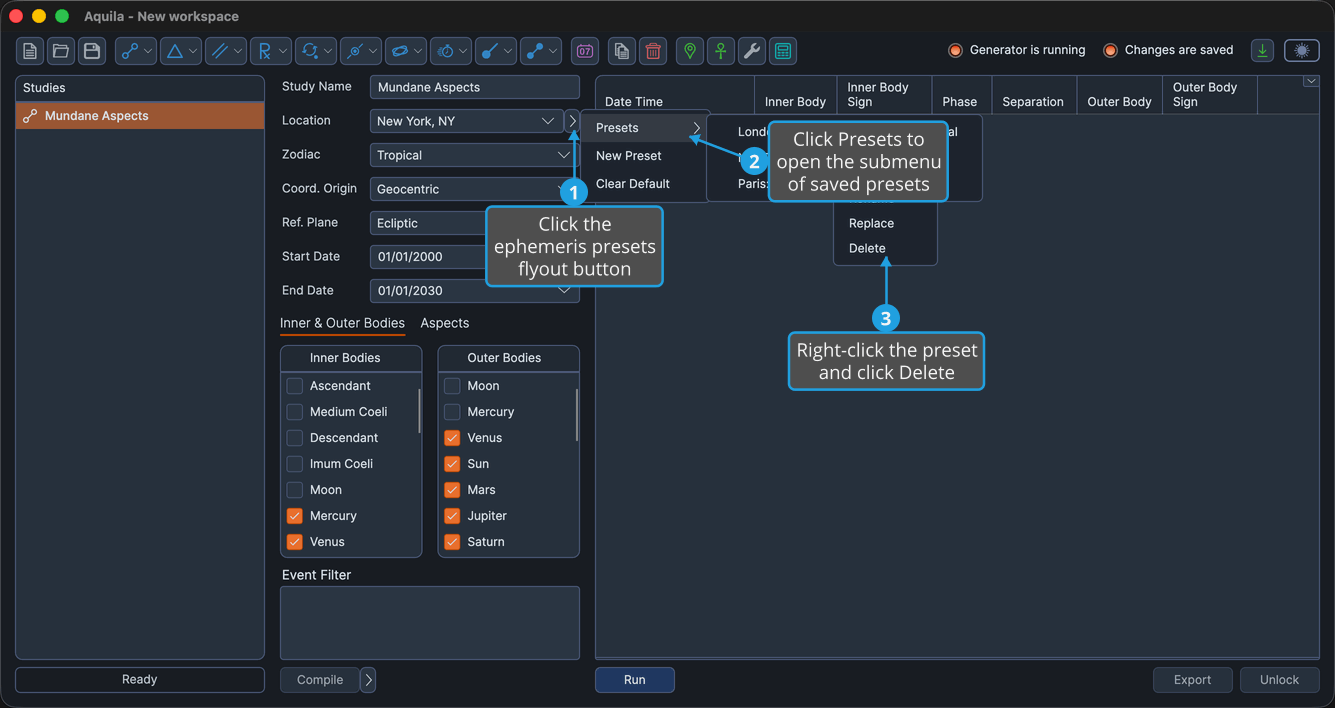Click the red trash can icon
1335x708 pixels.
coord(653,51)
